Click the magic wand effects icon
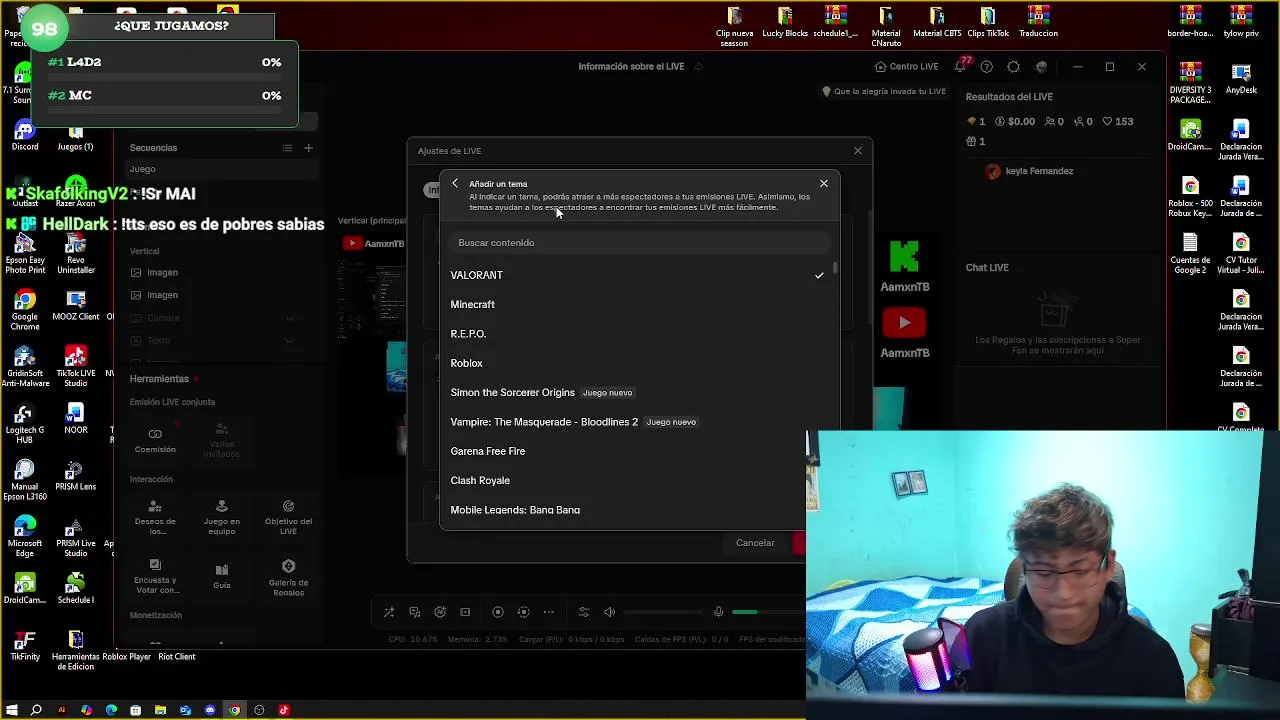 coord(389,612)
